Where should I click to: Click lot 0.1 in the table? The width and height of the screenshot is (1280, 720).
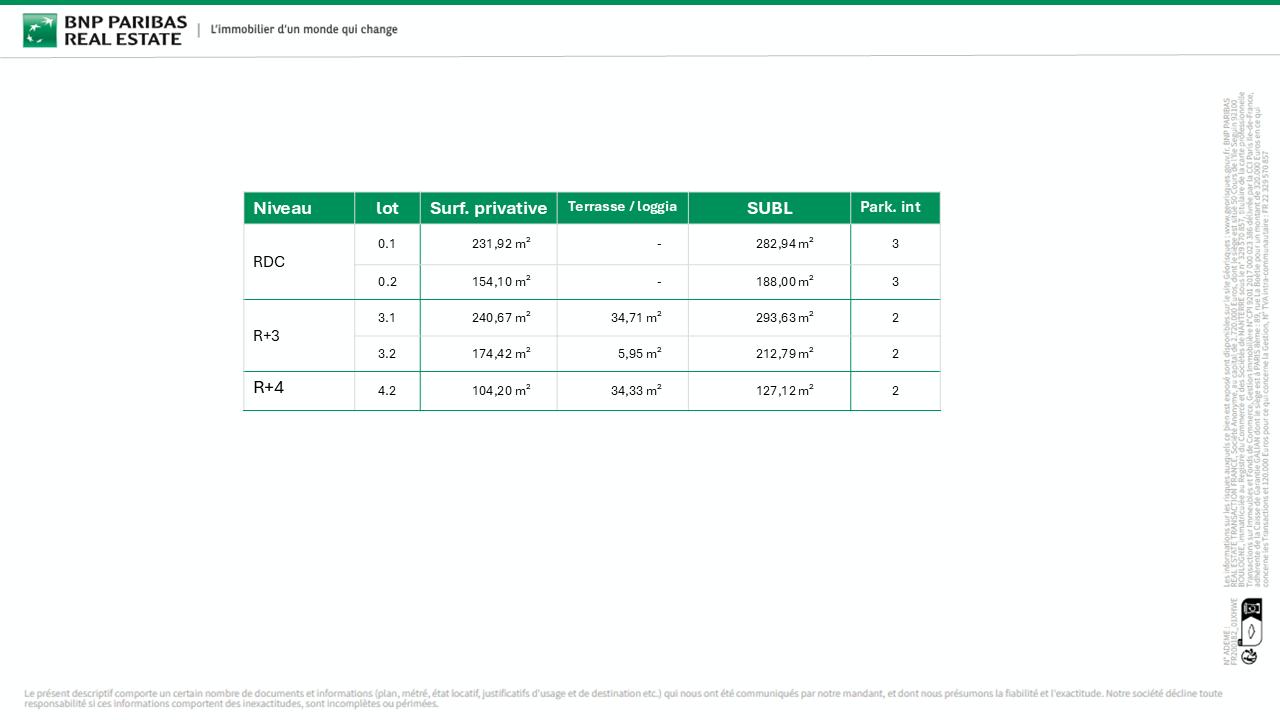[x=387, y=244]
